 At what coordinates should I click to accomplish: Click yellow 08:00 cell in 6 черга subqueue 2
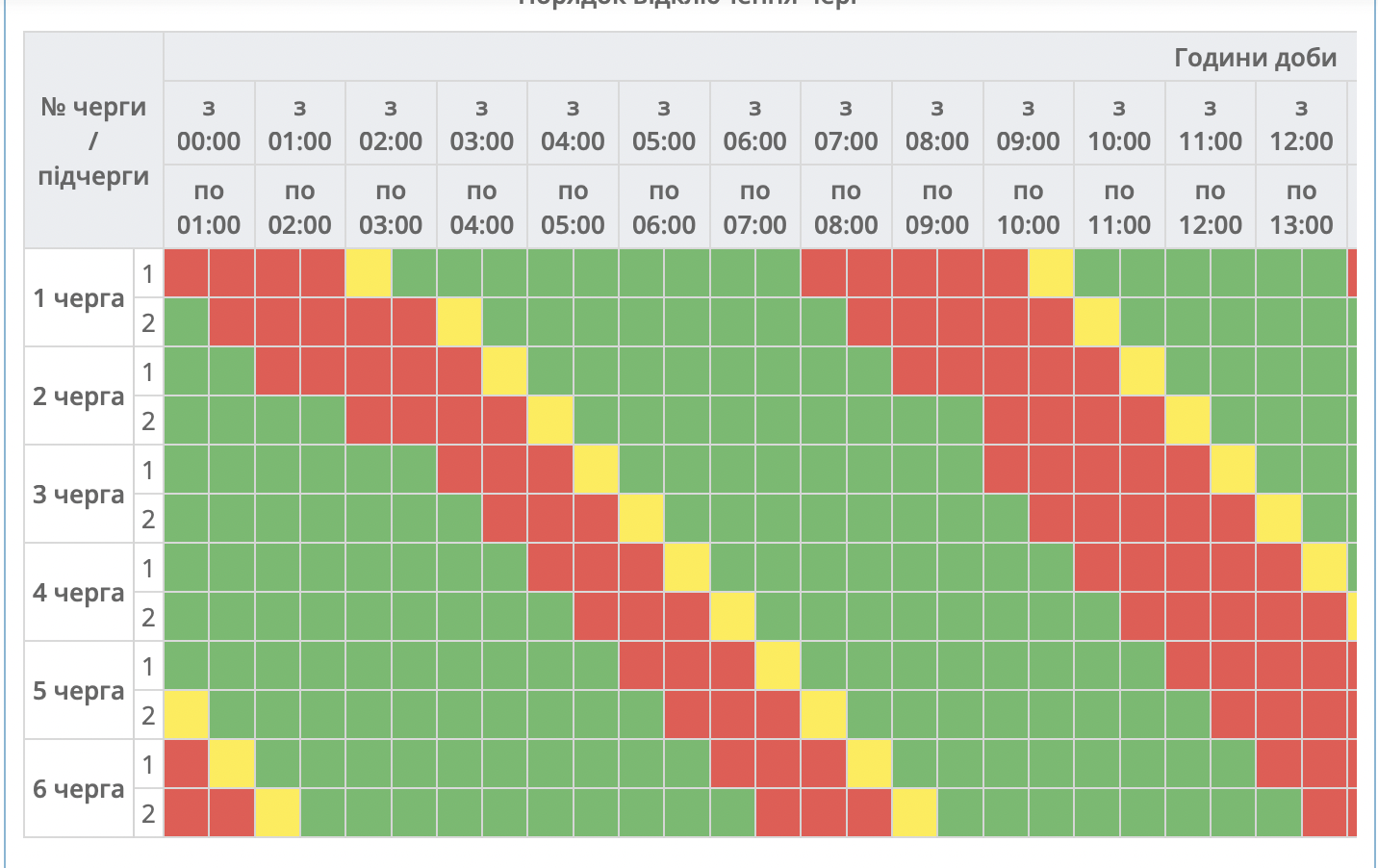click(914, 813)
